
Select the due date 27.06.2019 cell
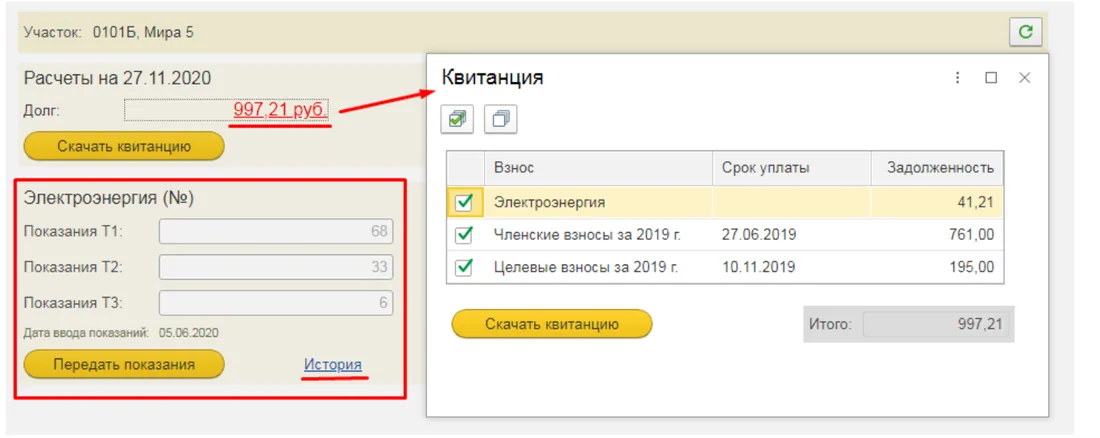click(x=758, y=235)
